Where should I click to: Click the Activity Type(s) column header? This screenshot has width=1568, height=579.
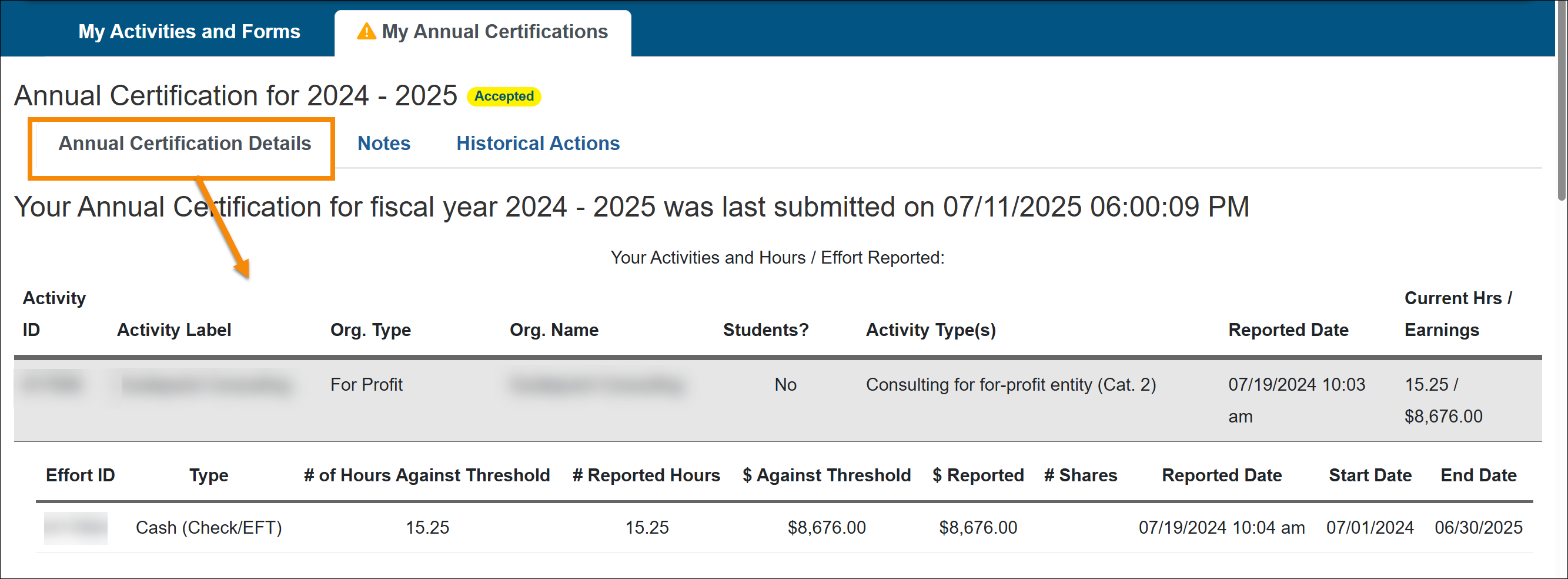pyautogui.click(x=930, y=330)
